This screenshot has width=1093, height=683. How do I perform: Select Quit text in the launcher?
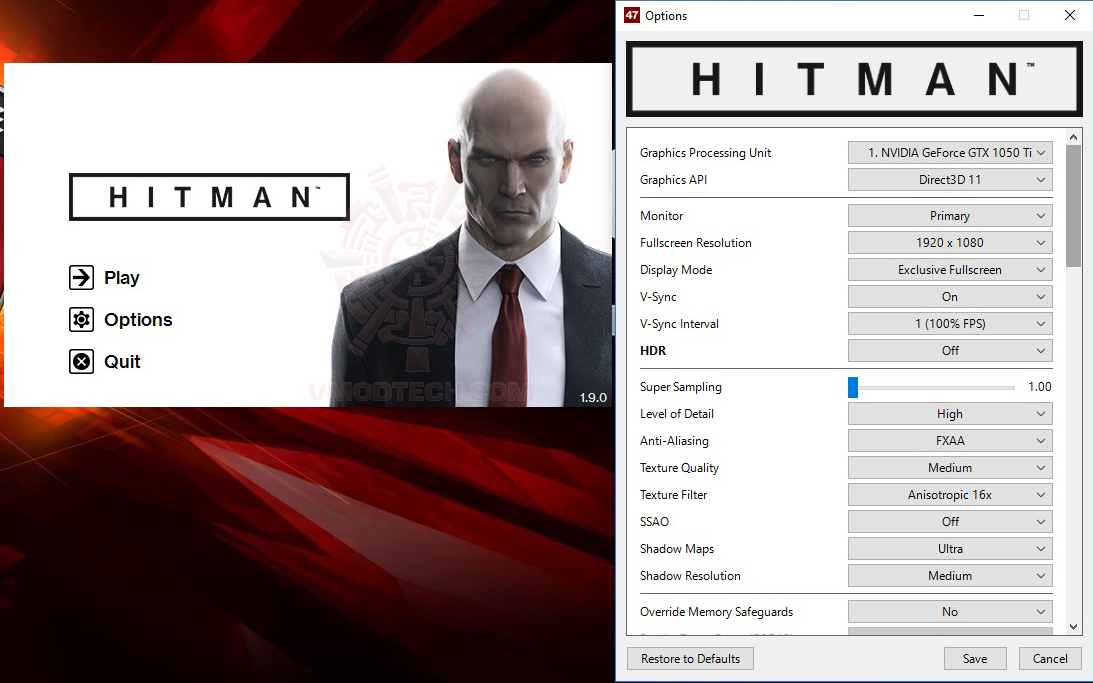click(x=122, y=362)
